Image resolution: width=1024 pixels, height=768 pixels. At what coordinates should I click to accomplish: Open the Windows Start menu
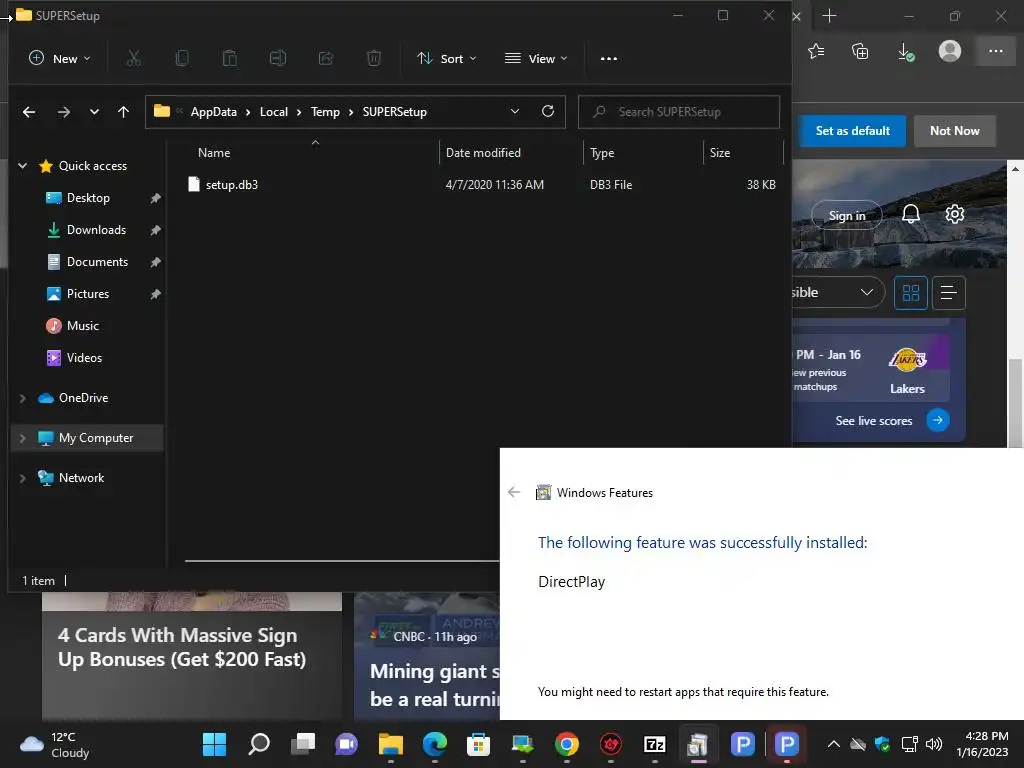click(x=214, y=744)
